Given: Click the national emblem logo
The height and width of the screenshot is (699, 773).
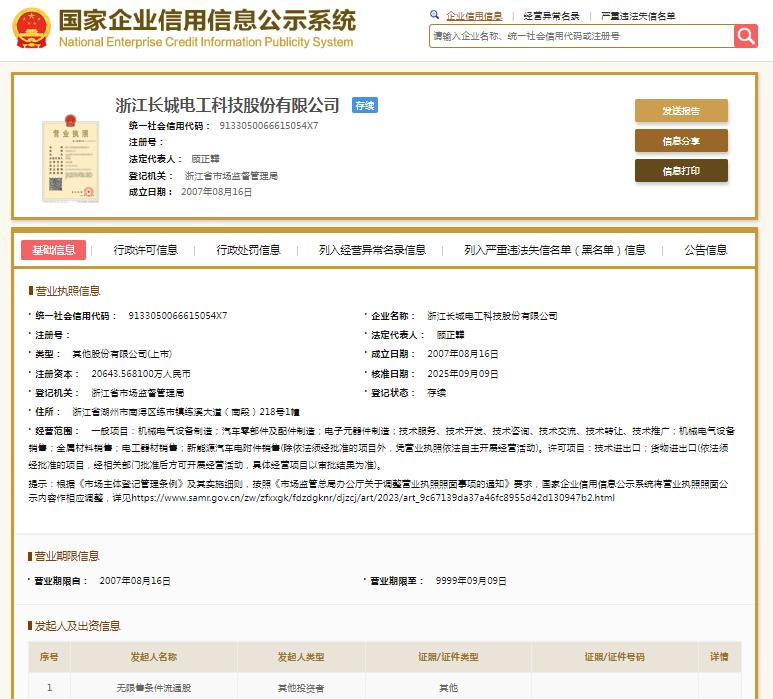Looking at the screenshot, I should click(32, 28).
